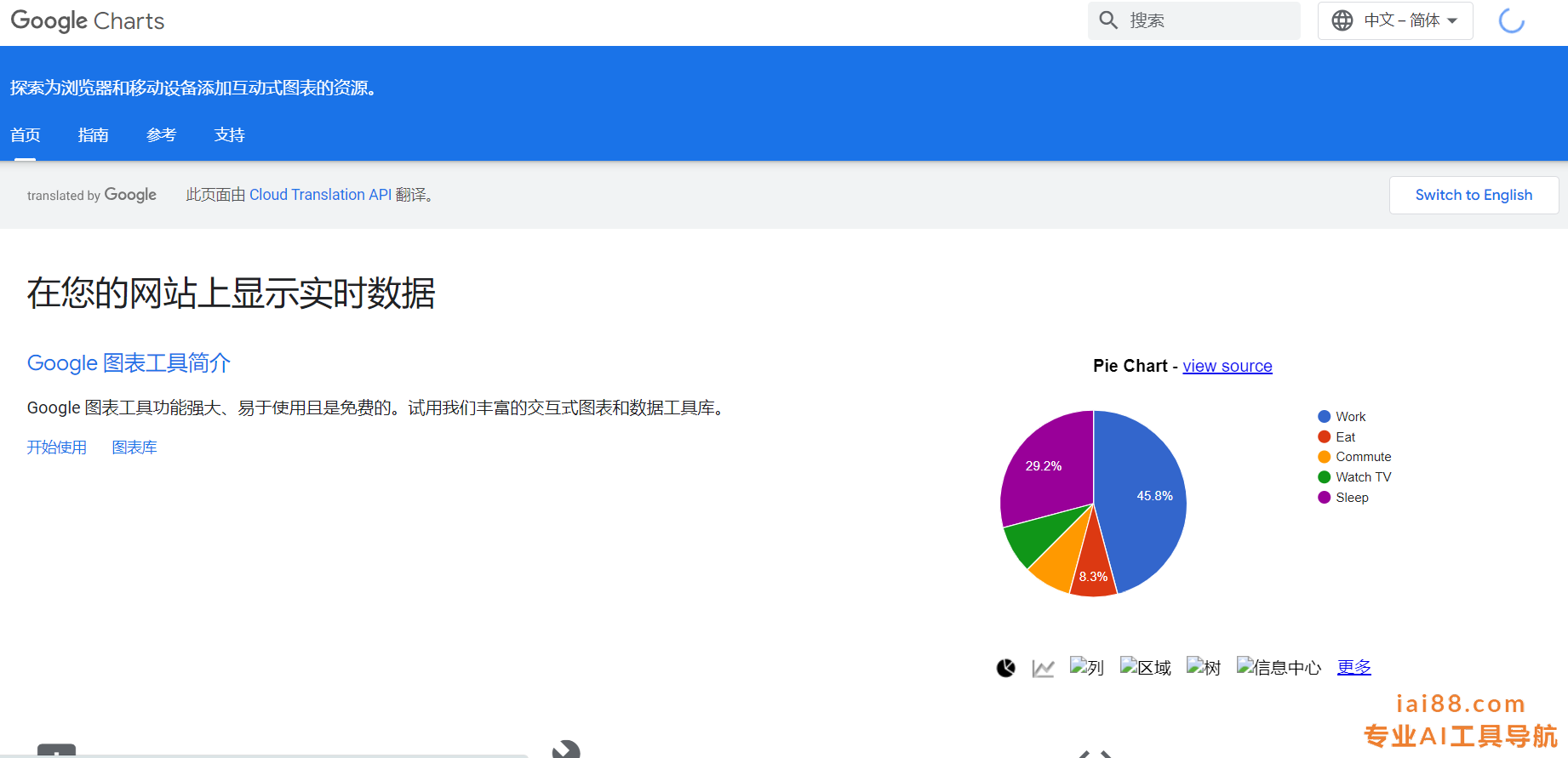Click the magnifier search icon
This screenshot has height=758, width=1568.
point(1108,20)
